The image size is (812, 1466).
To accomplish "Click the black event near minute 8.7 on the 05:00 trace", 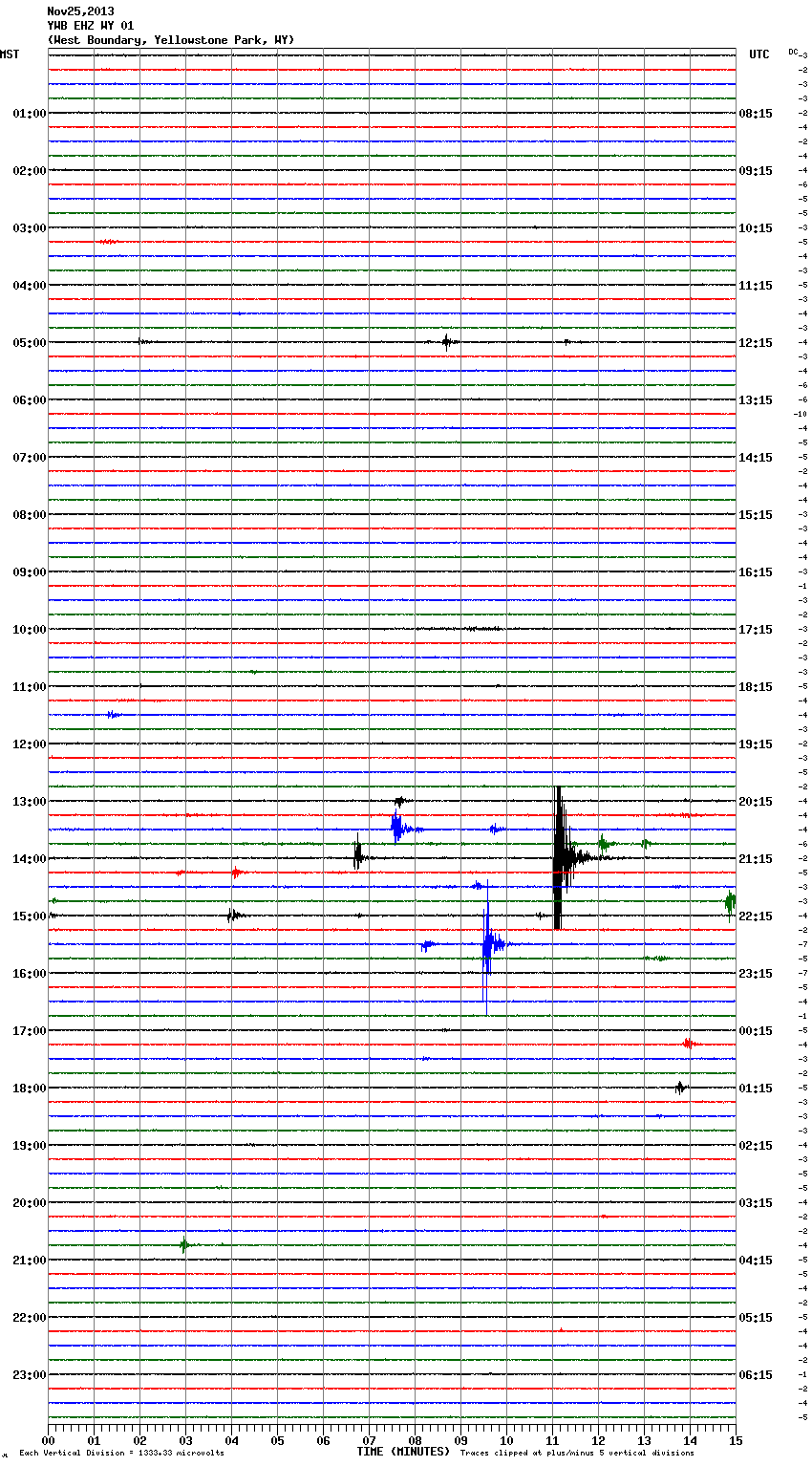I will click(447, 341).
